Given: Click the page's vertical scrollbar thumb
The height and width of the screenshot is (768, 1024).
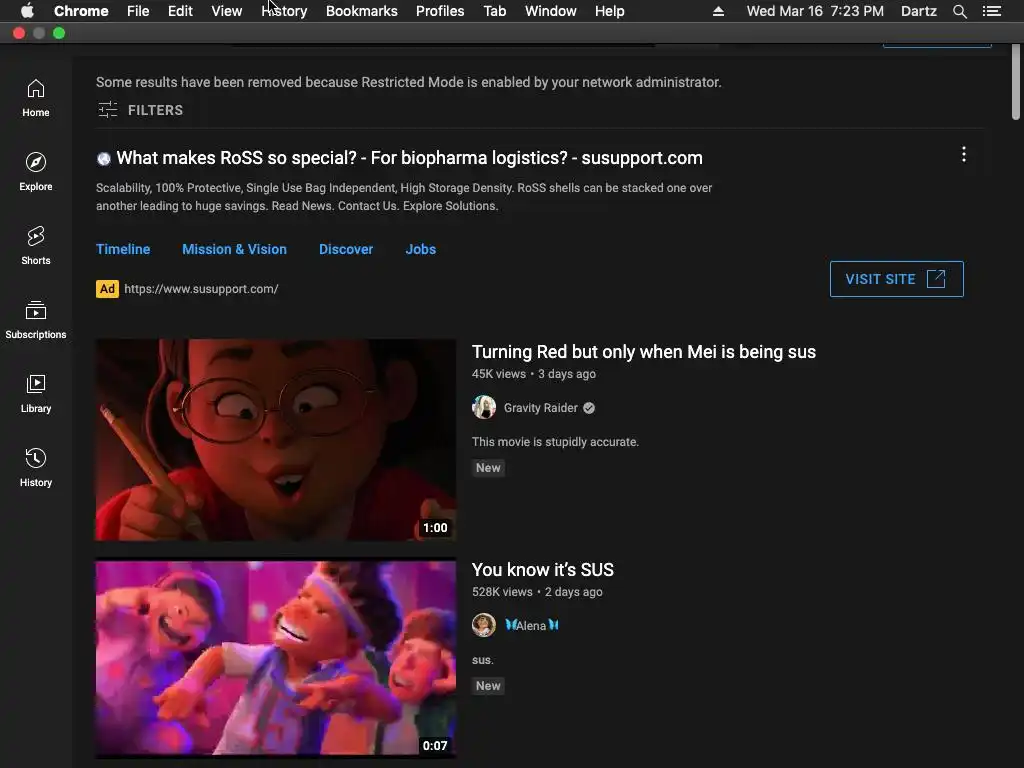Looking at the screenshot, I should click(1016, 82).
